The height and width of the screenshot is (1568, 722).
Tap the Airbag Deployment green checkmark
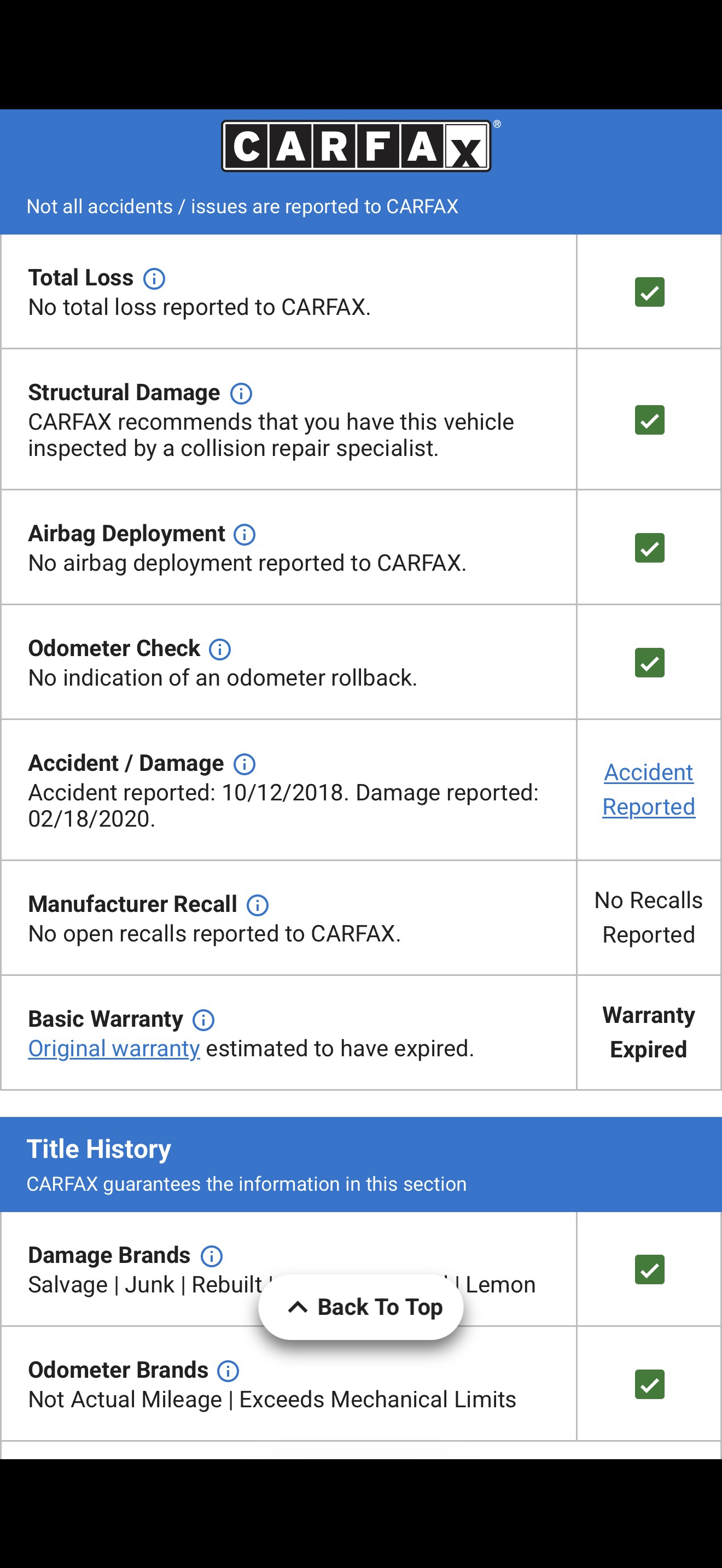tap(650, 548)
